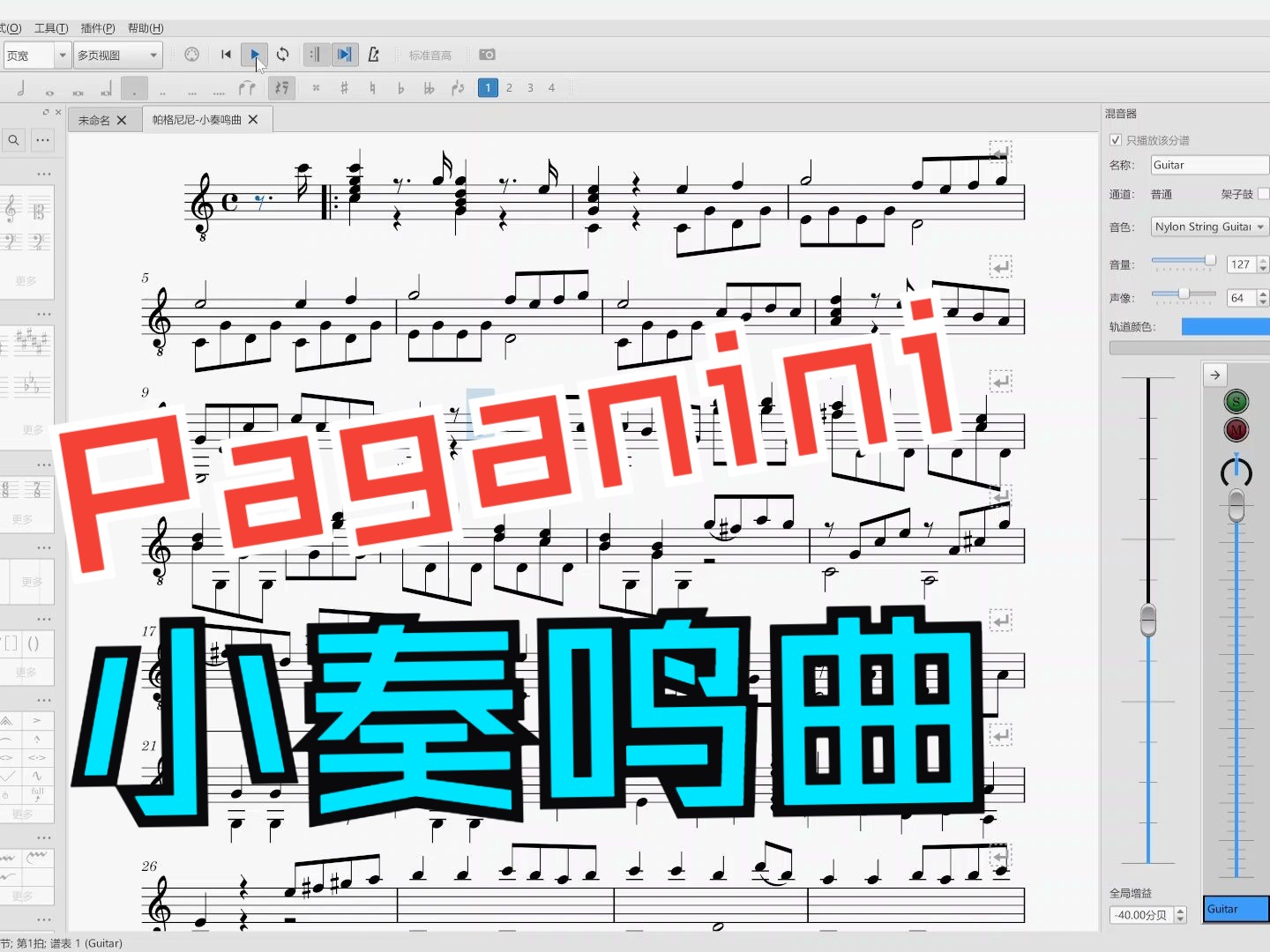
Task: Select voice 4
Action: [x=551, y=88]
